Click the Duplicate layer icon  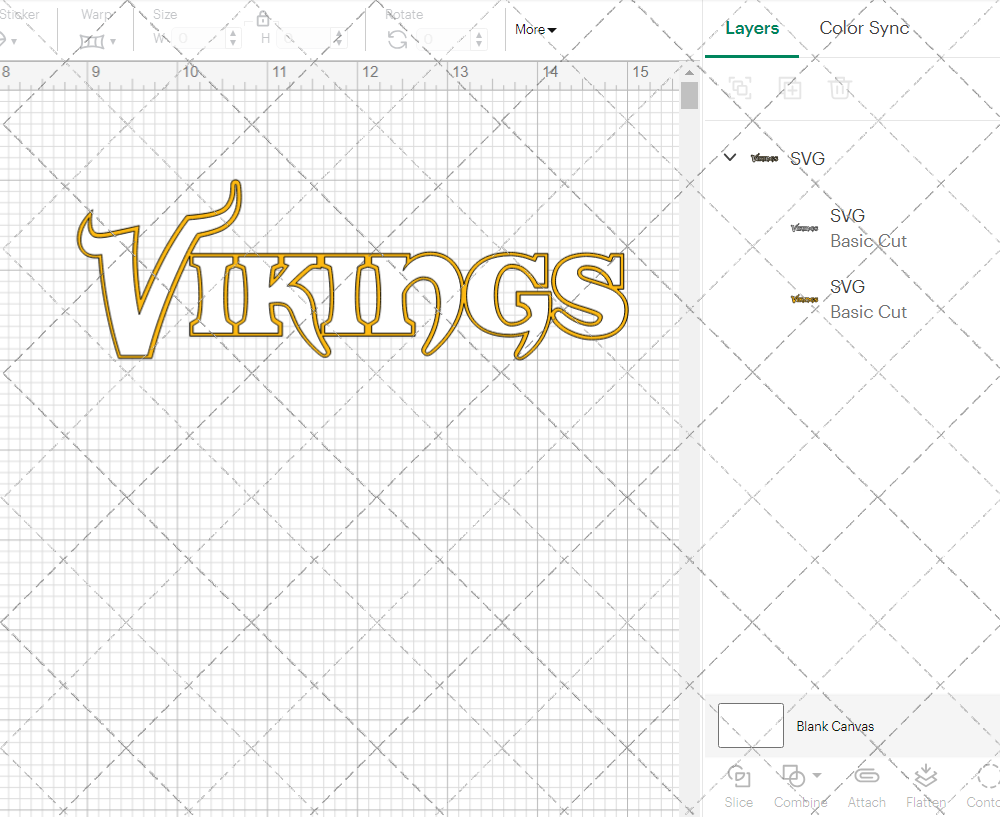coord(790,87)
